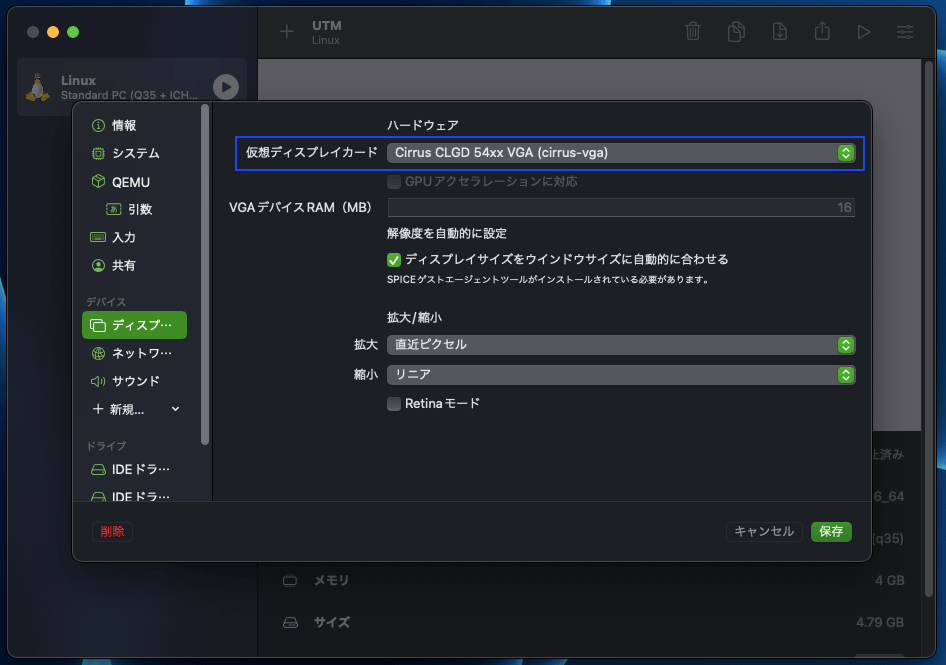
Task: Select the Linux penguin VM entry
Action: coord(132,88)
